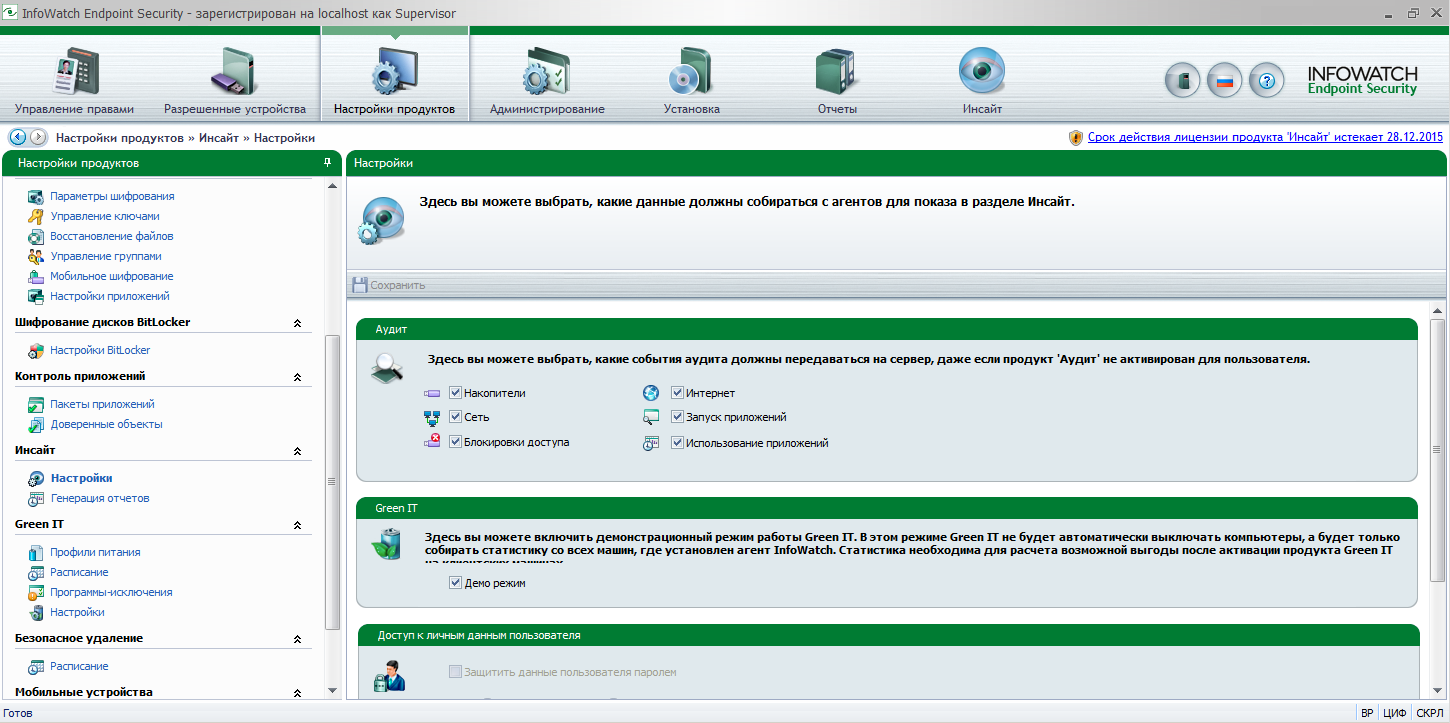Open Пакеты приложений using its icon

point(36,405)
